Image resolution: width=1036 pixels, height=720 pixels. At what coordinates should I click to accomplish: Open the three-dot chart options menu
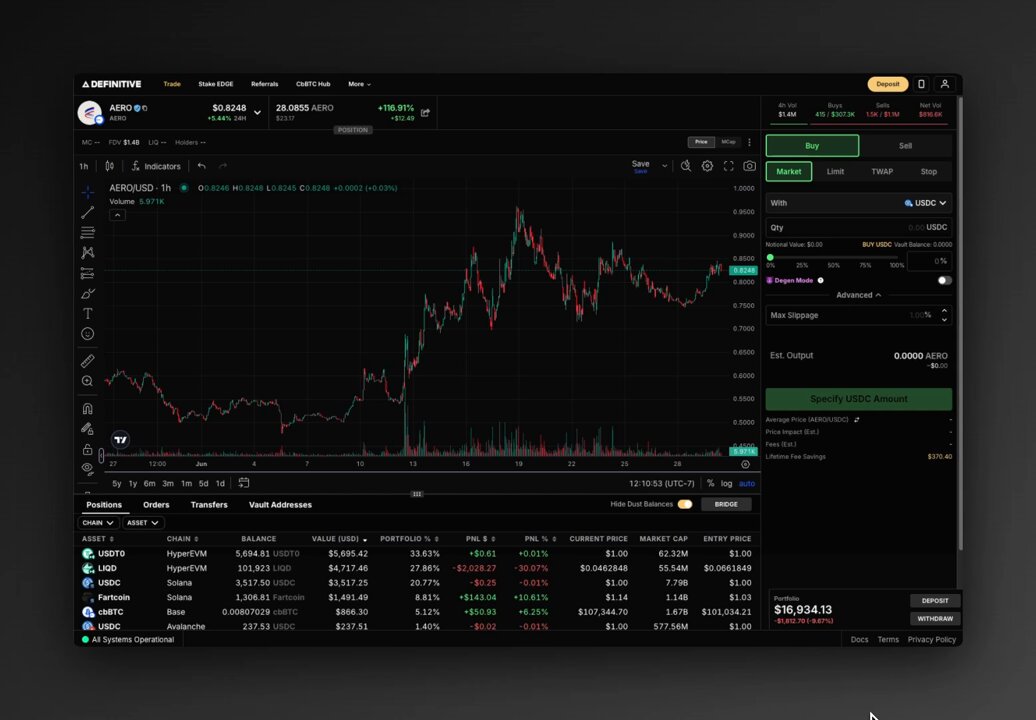pyautogui.click(x=749, y=142)
